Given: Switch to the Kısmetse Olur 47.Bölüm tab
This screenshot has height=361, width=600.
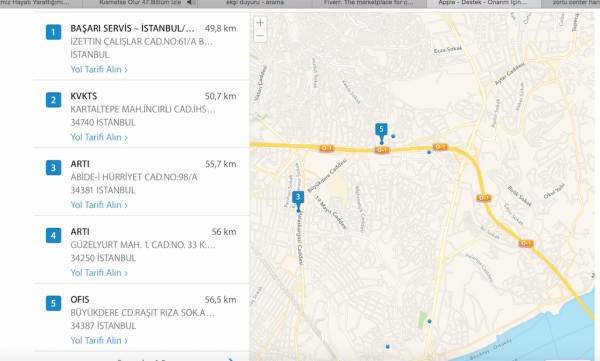Looking at the screenshot, I should pos(140,3).
